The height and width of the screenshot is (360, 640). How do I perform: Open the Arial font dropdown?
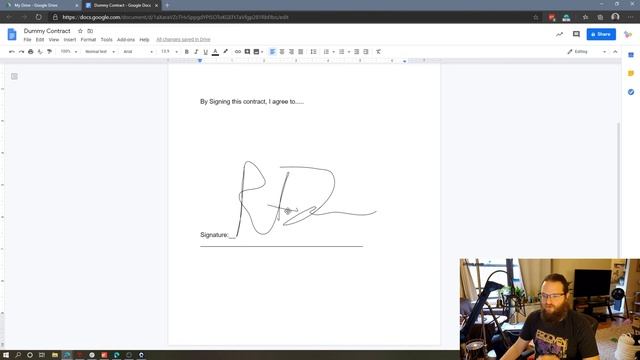point(138,52)
